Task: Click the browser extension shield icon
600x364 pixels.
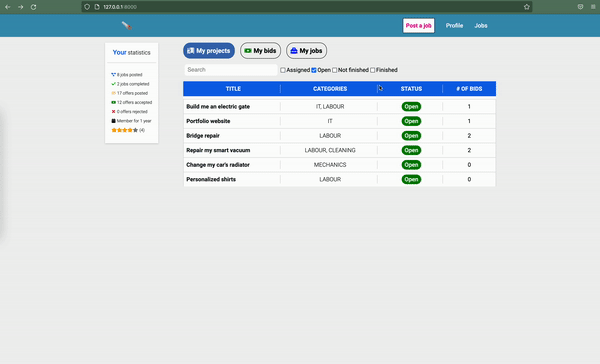Action: [x=580, y=7]
